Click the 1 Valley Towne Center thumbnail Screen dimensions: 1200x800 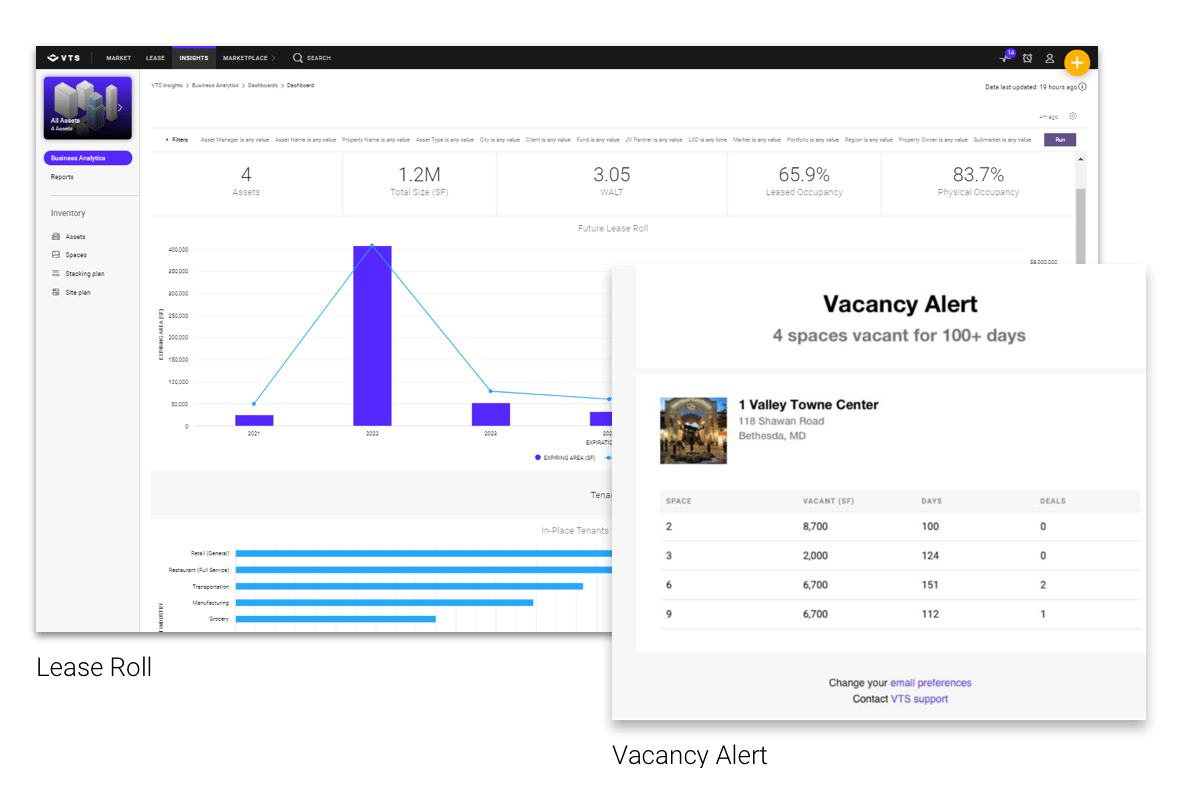click(693, 431)
